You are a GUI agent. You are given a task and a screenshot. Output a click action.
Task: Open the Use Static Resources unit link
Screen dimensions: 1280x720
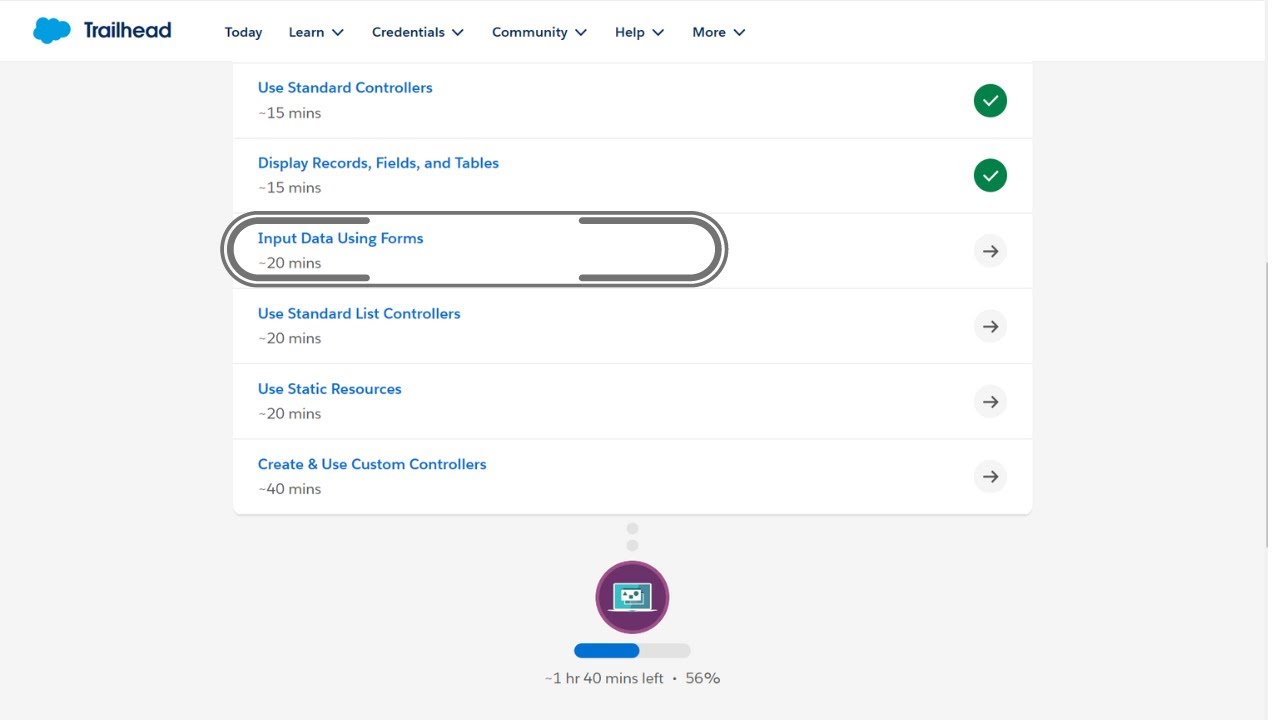329,389
